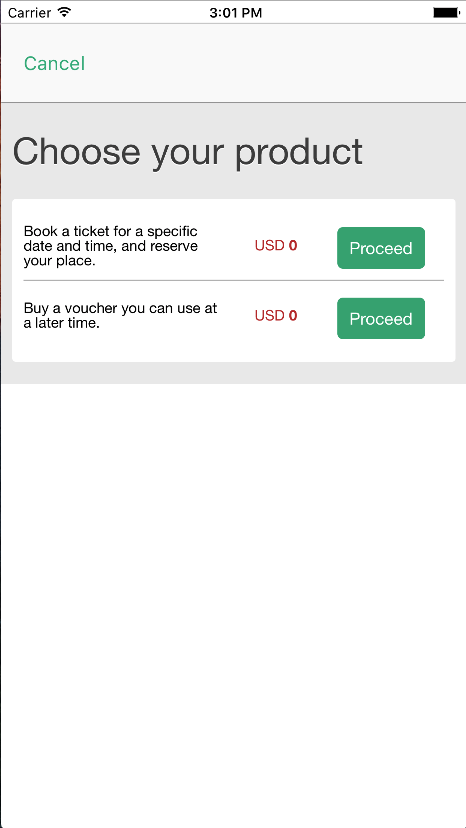Click the USD 0 price for ticket booking
The width and height of the screenshot is (466, 828).
coord(276,246)
